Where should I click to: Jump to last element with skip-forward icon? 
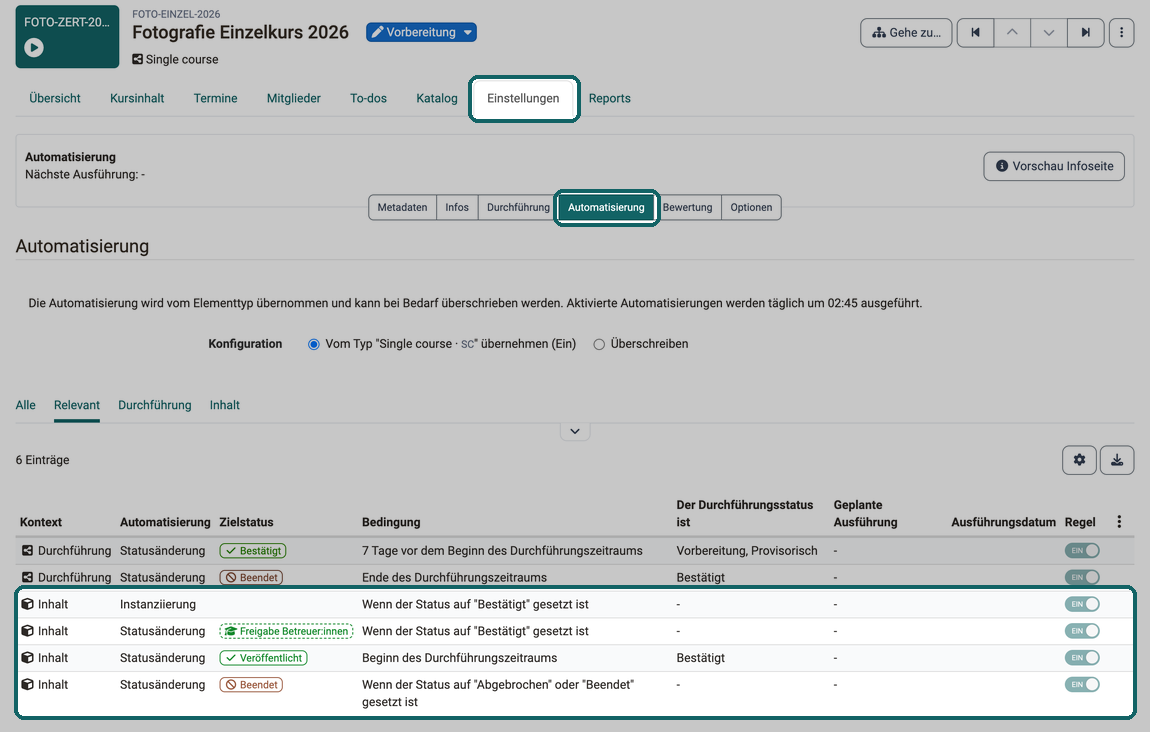point(1085,32)
